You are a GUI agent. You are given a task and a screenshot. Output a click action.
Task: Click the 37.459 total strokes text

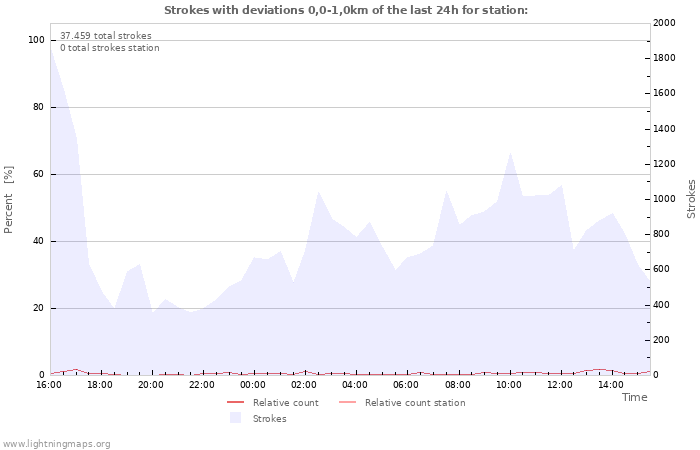106,36
